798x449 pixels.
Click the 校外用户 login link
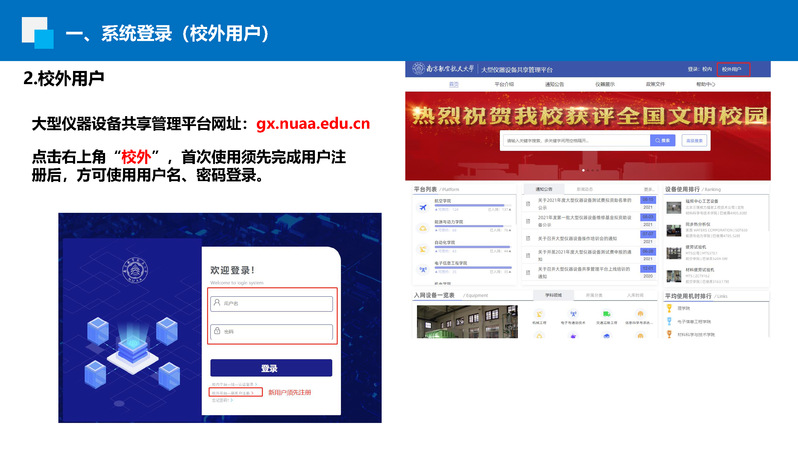coord(735,69)
